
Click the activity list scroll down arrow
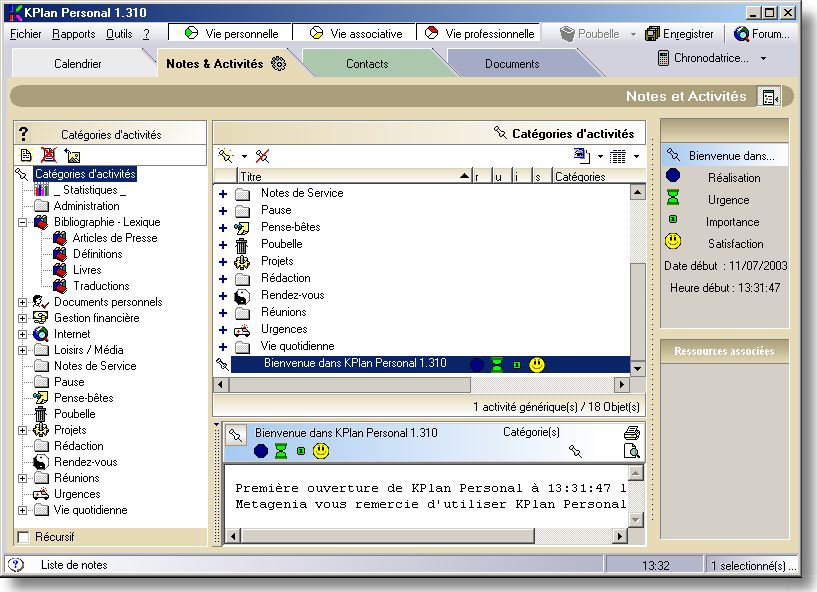pyautogui.click(x=637, y=368)
